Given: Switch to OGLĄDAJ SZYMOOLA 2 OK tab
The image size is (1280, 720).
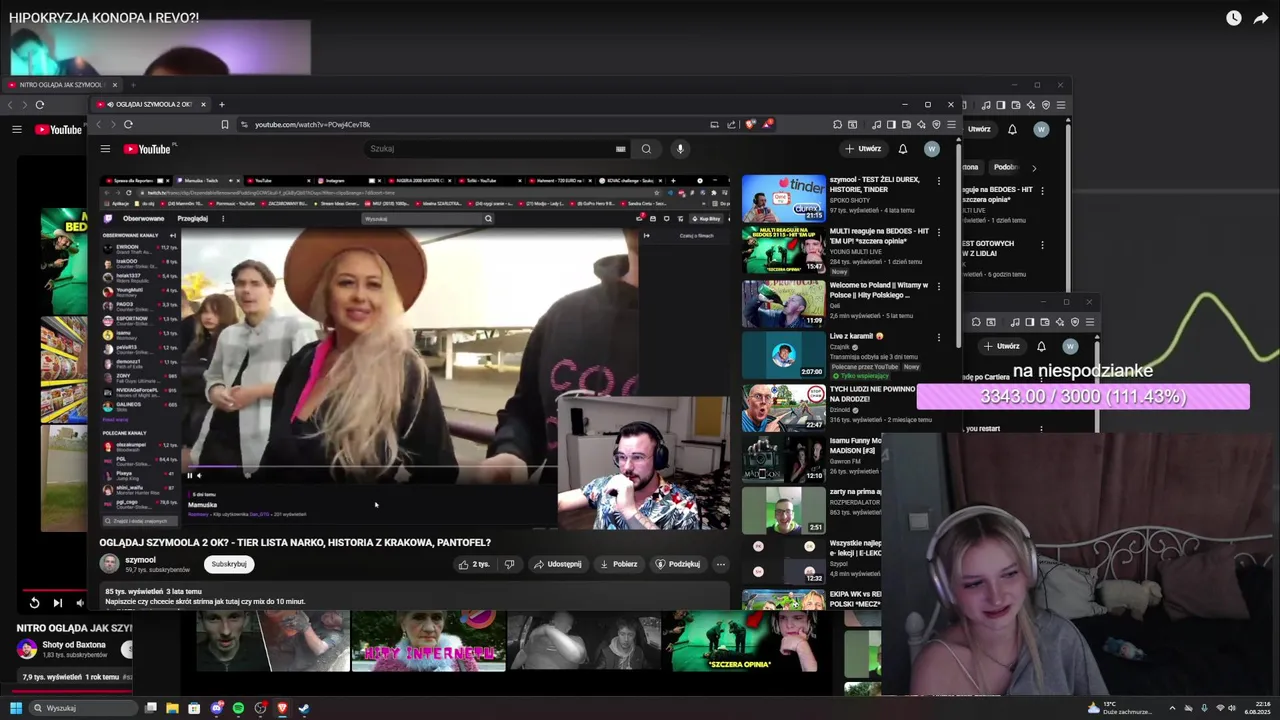Looking at the screenshot, I should (151, 104).
